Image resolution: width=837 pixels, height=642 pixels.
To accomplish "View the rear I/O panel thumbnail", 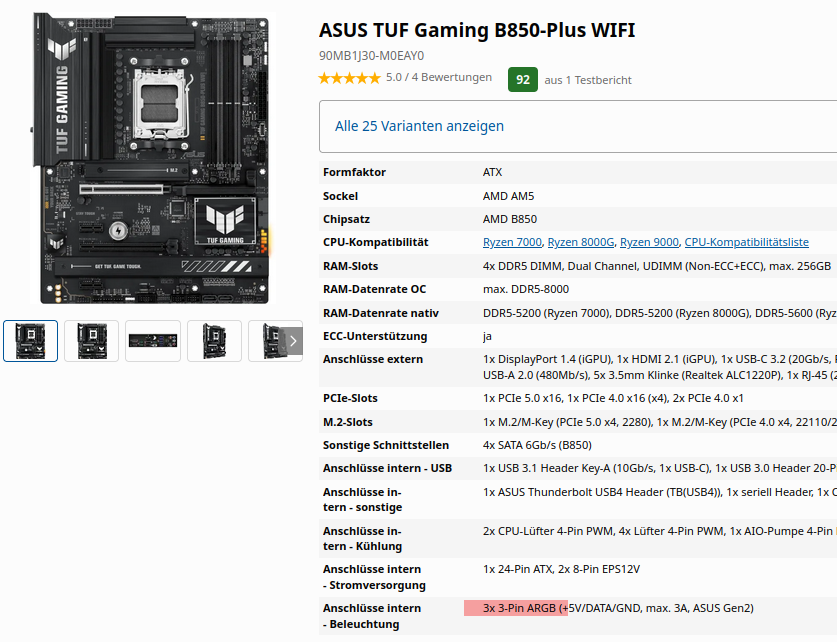I will [x=153, y=341].
